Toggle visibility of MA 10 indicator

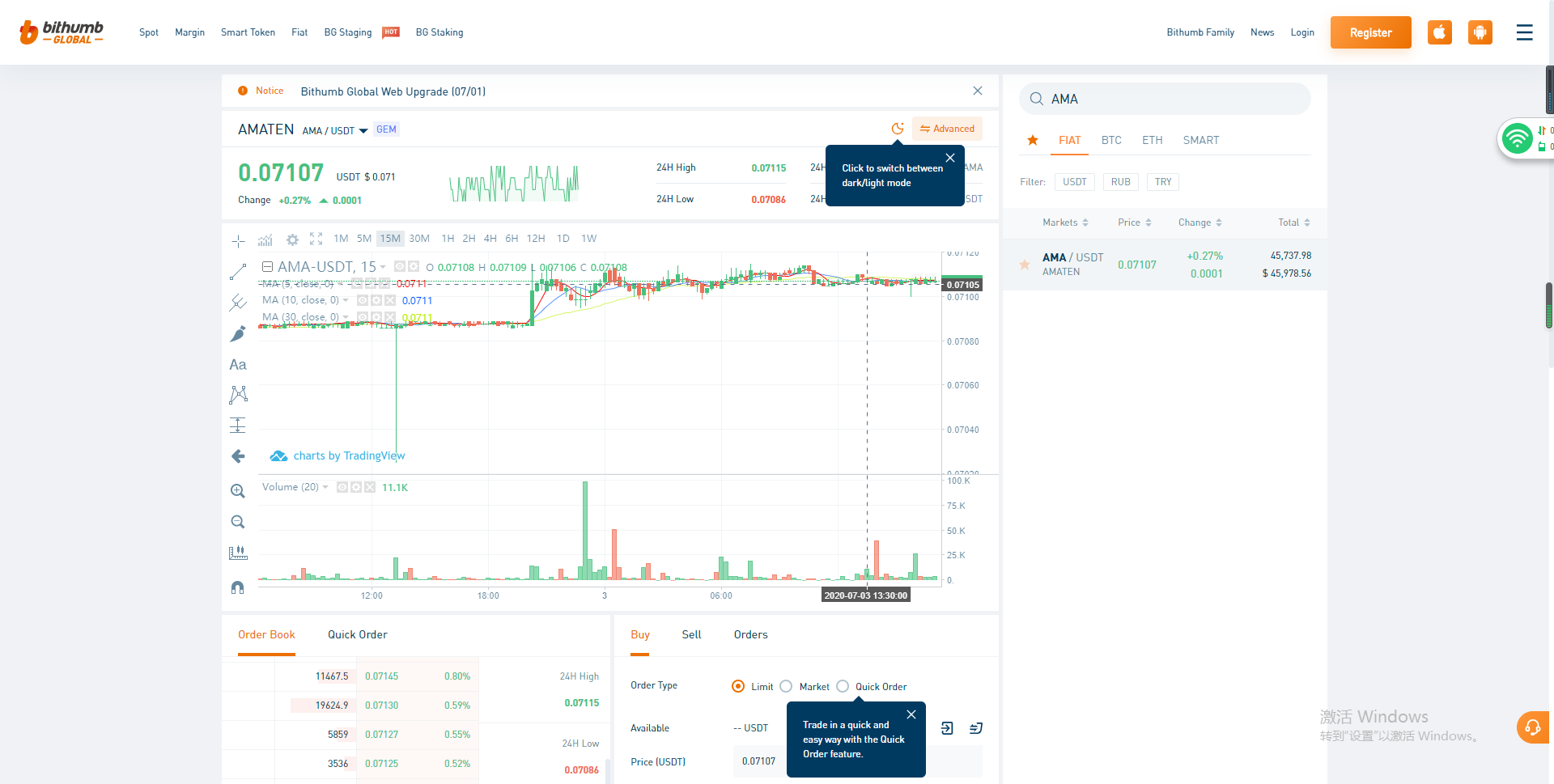(x=363, y=300)
